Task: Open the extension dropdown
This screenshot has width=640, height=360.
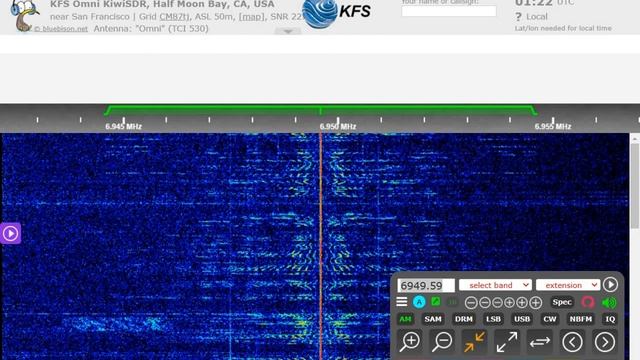Action: click(x=568, y=285)
